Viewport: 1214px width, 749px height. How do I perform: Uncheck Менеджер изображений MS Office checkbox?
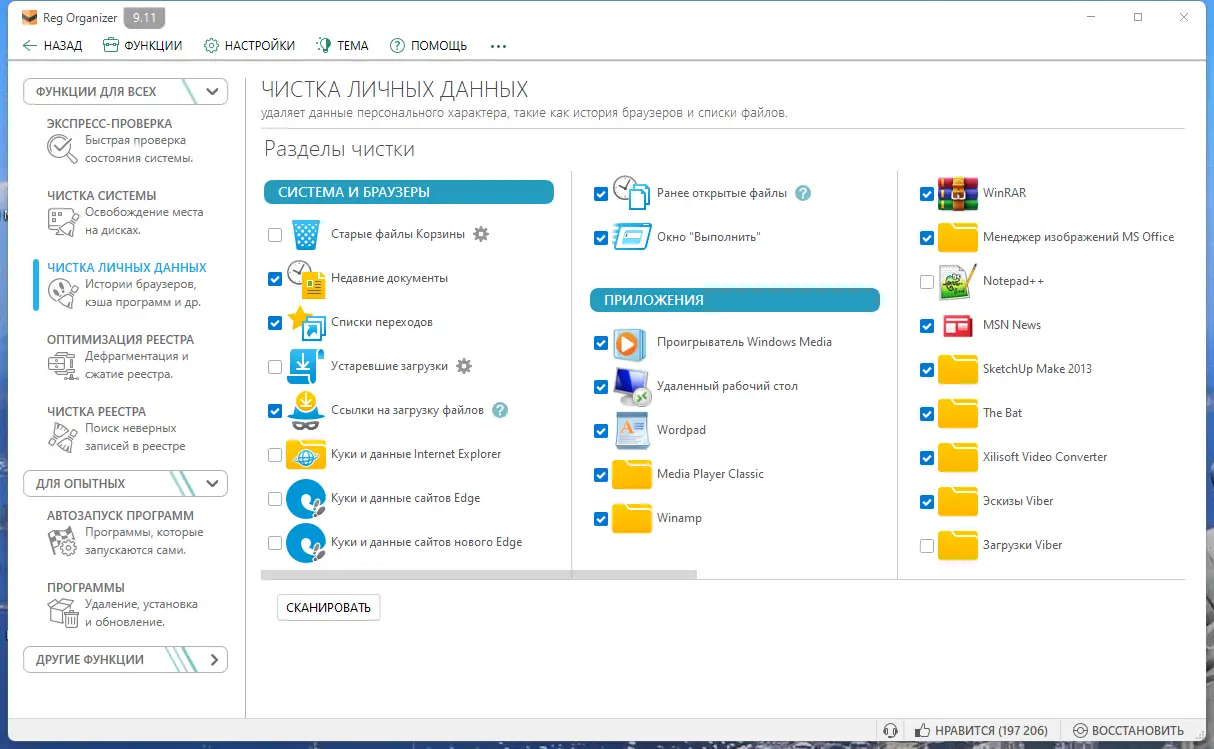[x=927, y=238]
